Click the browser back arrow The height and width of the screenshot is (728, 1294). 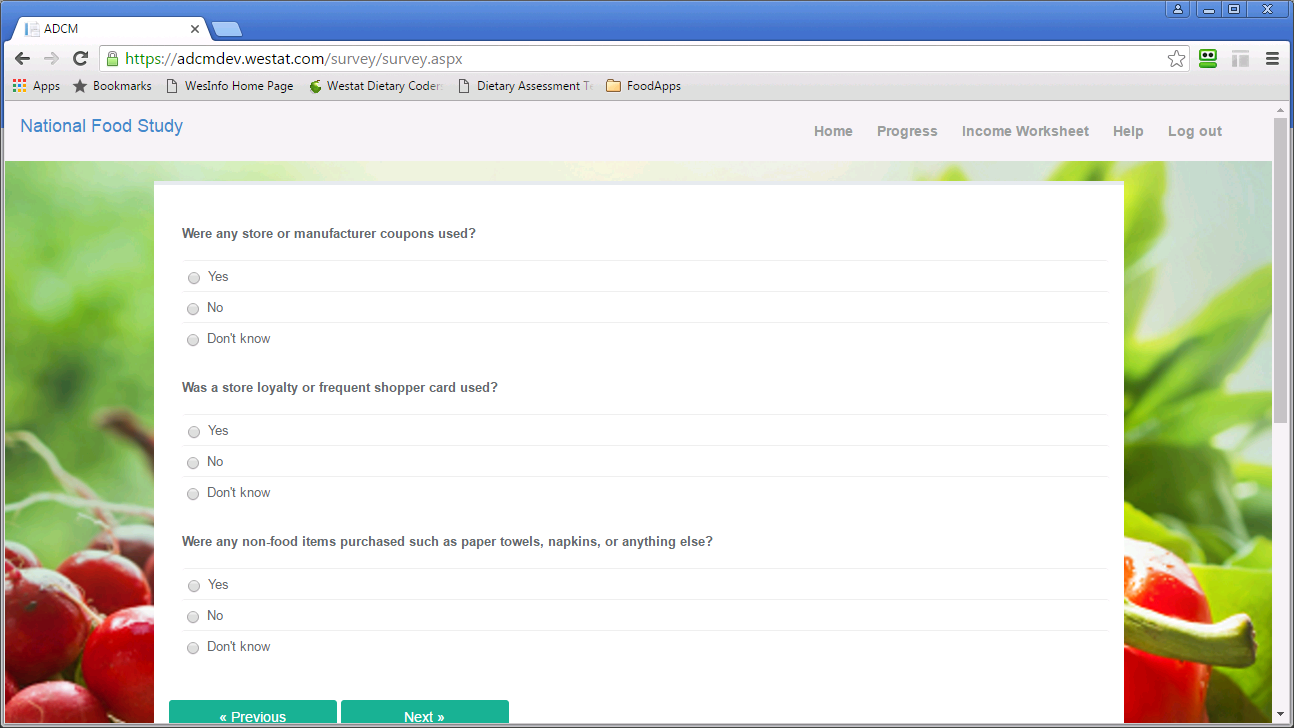click(22, 59)
